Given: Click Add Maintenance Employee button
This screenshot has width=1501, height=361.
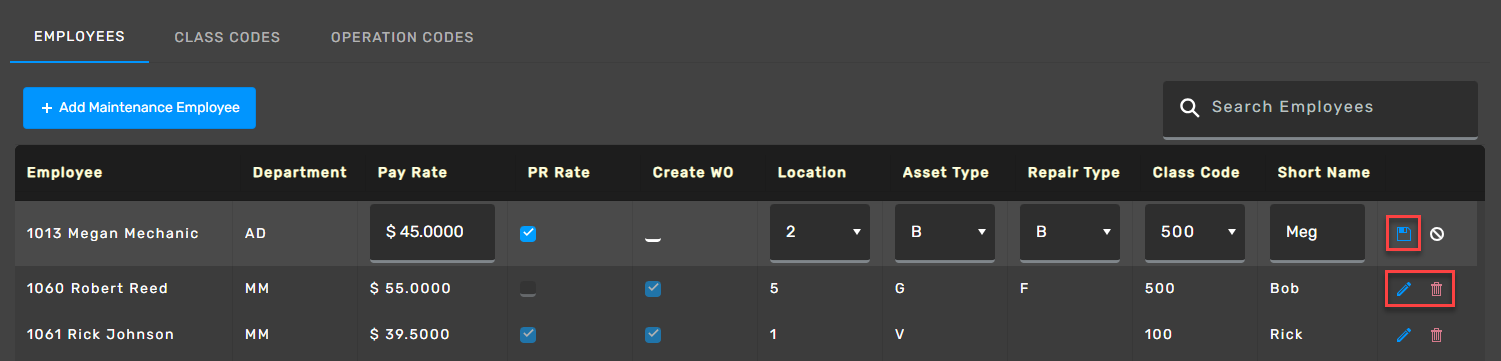Looking at the screenshot, I should click(x=139, y=108).
